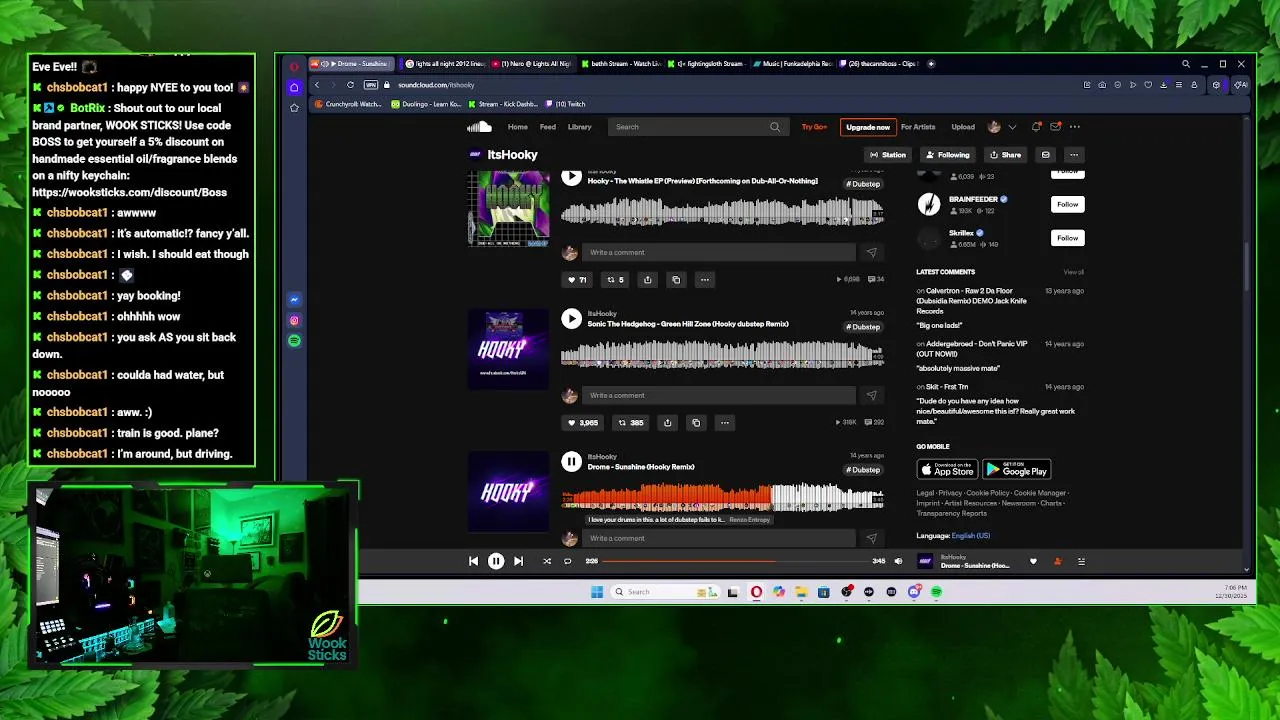Screen dimensions: 1280x720
Task: Switch to Nero @ Lights All Night tab
Action: tap(531, 64)
